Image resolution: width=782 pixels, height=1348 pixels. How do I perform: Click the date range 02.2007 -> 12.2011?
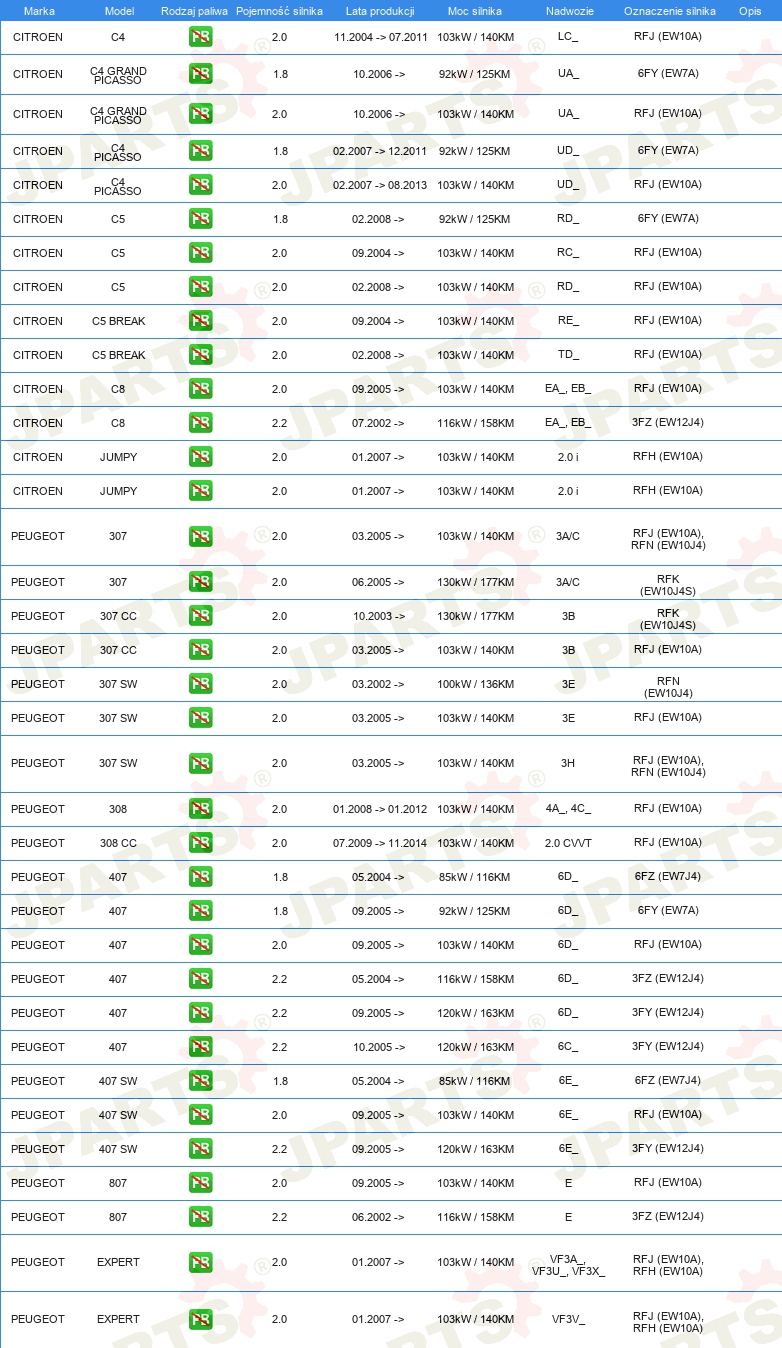click(380, 152)
